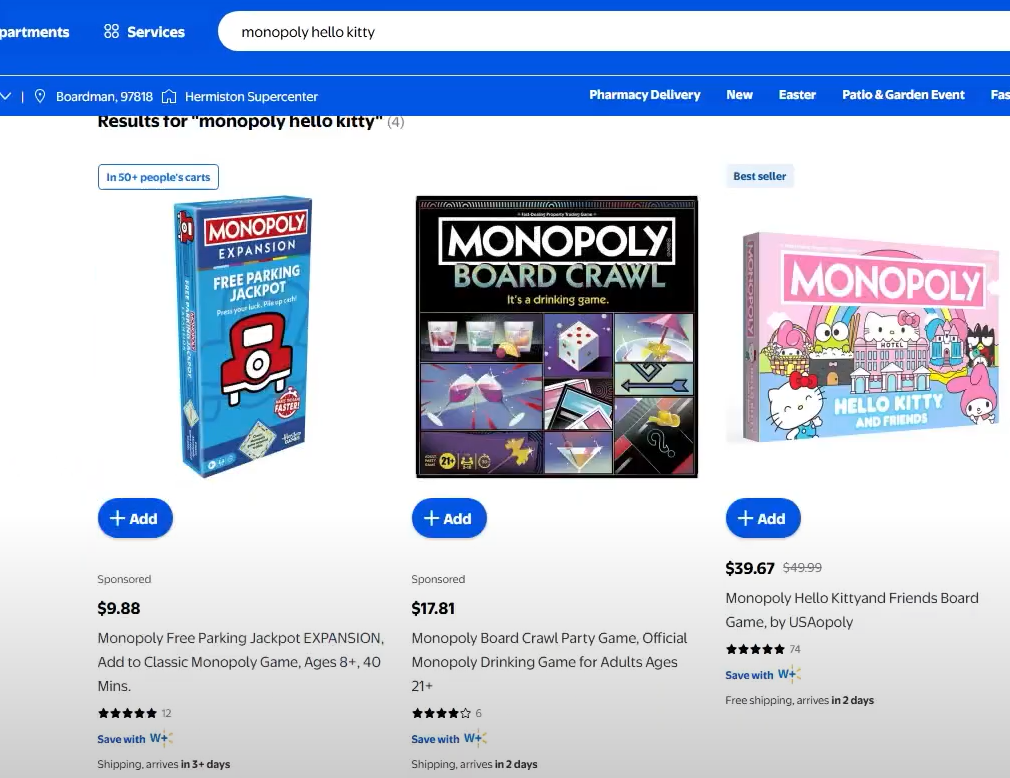Open the Monopoly Hello Kitty and Friends title link
This screenshot has width=1010, height=778.
851,610
